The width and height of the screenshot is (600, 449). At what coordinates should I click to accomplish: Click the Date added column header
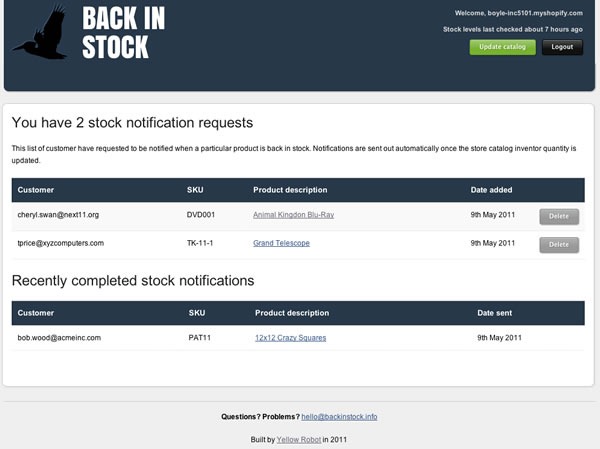coord(491,190)
